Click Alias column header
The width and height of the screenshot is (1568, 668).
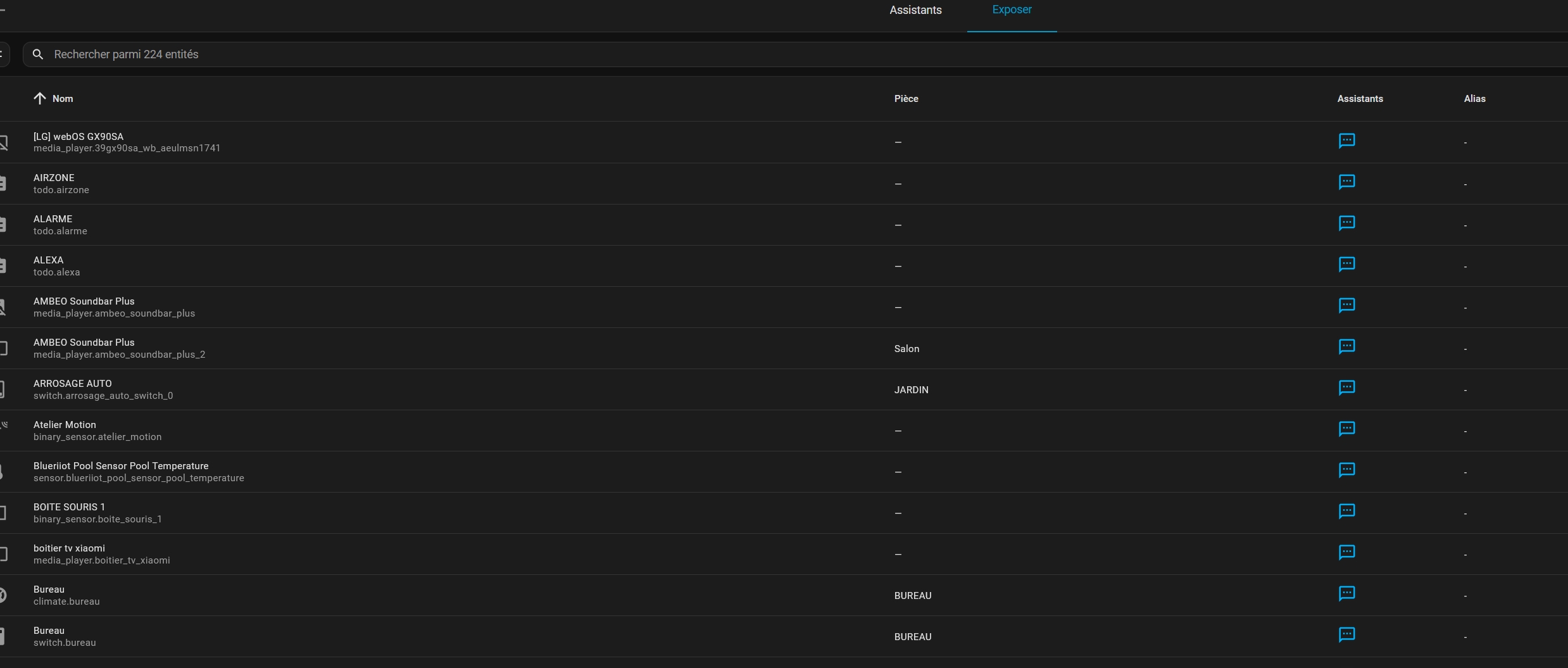pyautogui.click(x=1474, y=99)
